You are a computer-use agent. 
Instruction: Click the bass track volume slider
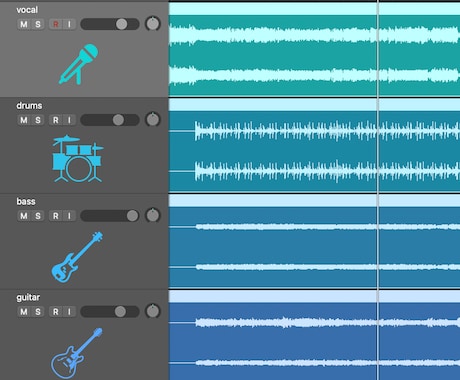(110, 216)
